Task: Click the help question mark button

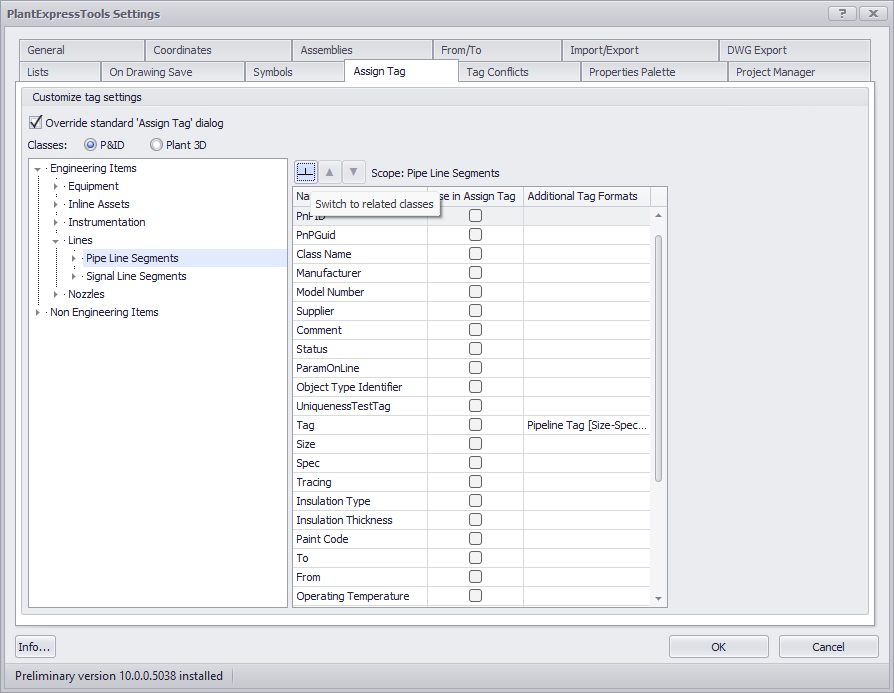Action: point(842,14)
